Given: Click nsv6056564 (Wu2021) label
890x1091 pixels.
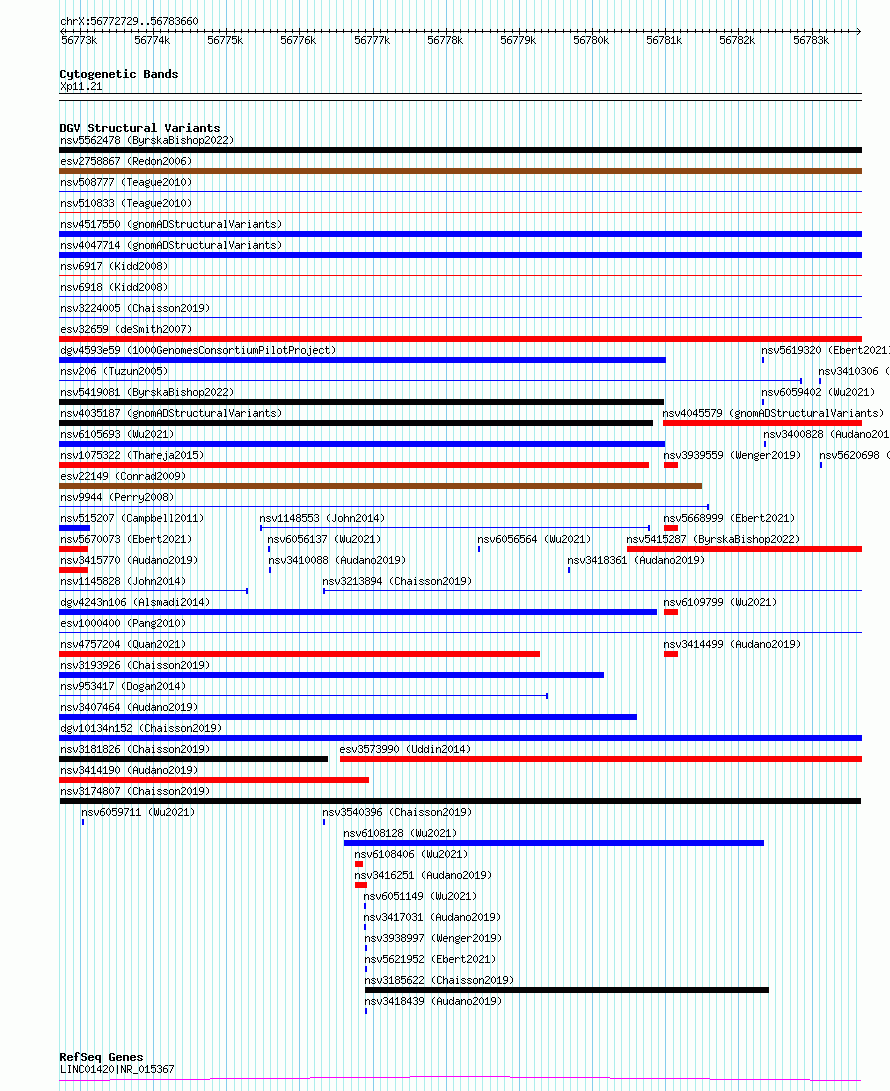Looking at the screenshot, I should [534, 539].
